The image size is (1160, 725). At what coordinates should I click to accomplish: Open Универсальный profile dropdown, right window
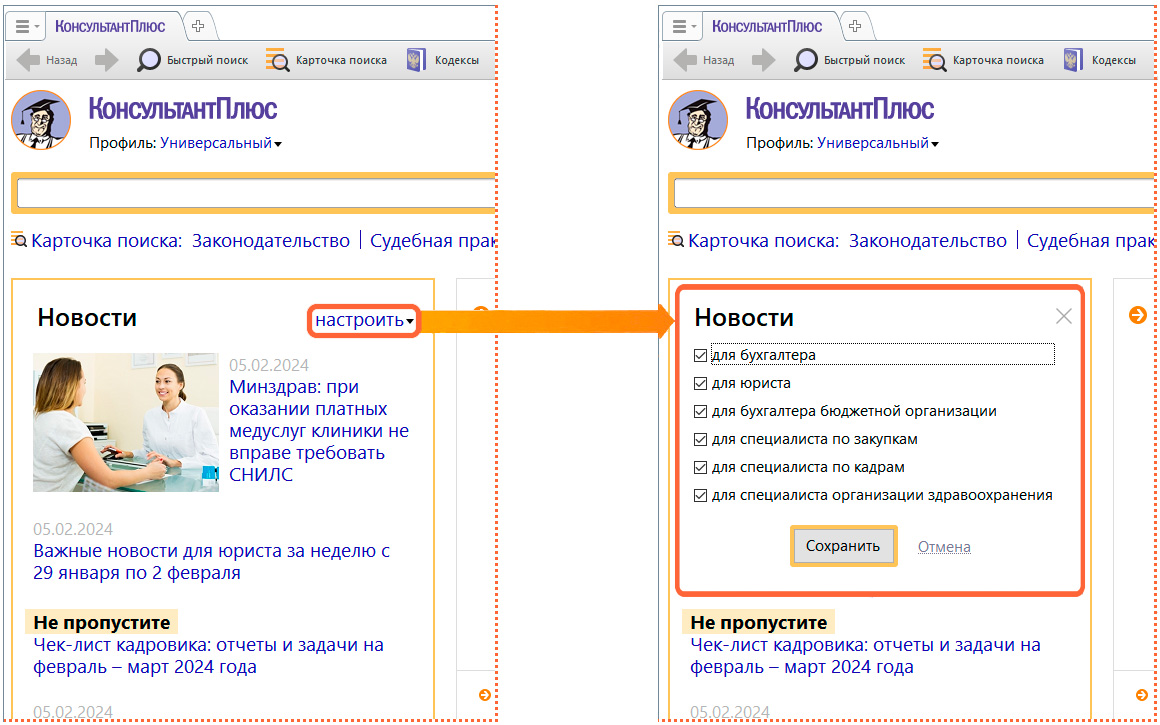[x=877, y=144]
